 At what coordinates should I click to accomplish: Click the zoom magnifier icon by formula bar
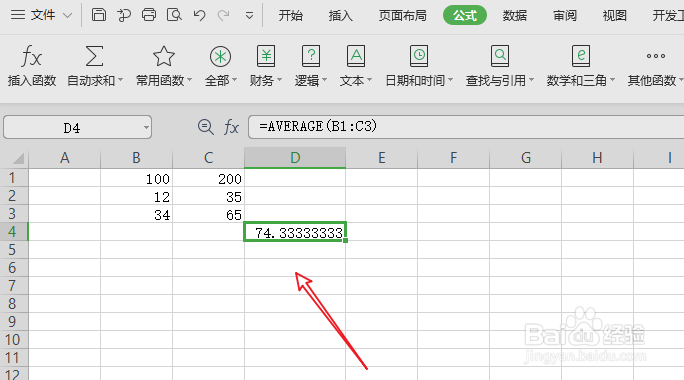click(205, 127)
